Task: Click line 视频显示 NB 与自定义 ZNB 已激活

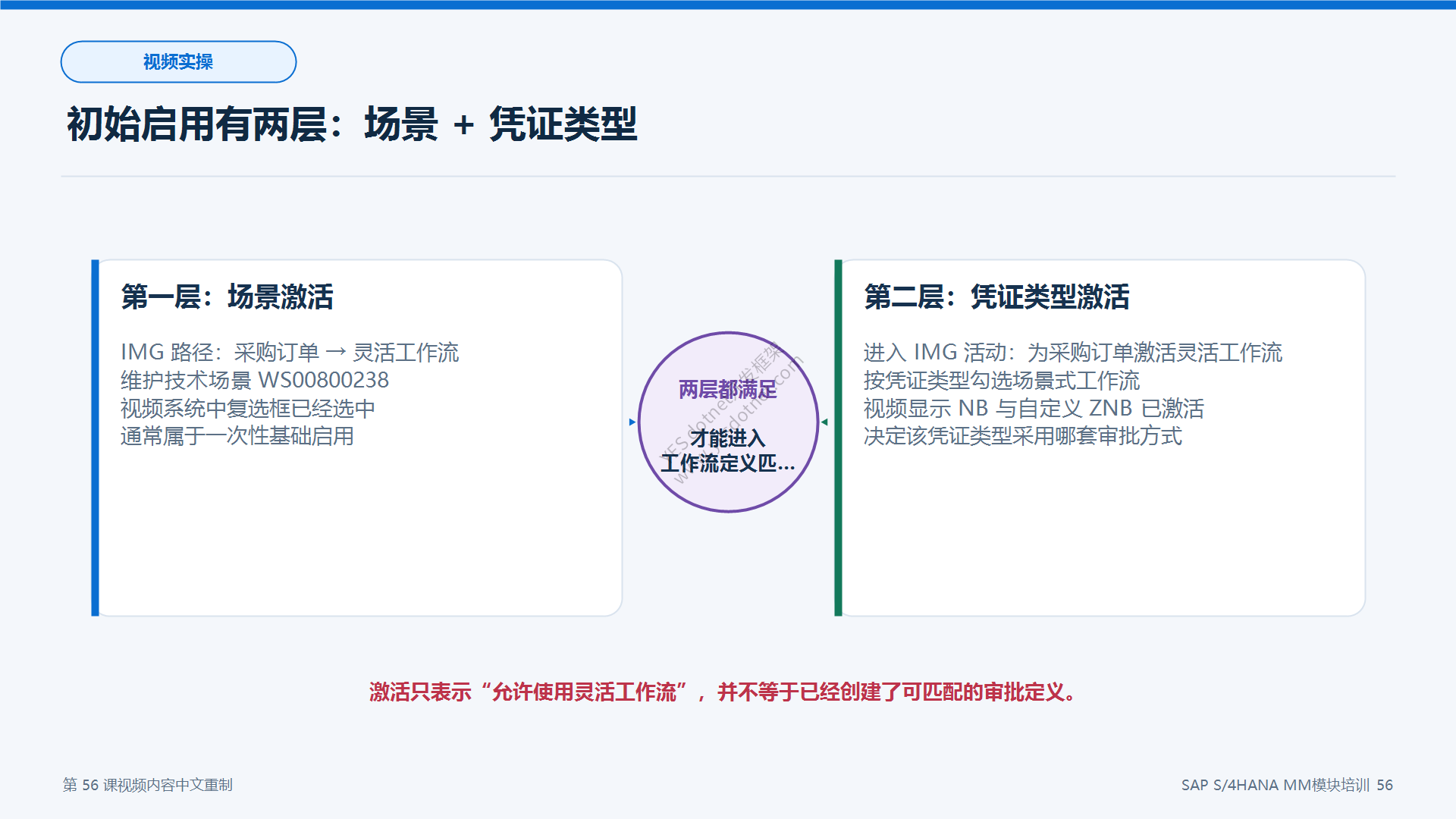Action: (x=1034, y=408)
